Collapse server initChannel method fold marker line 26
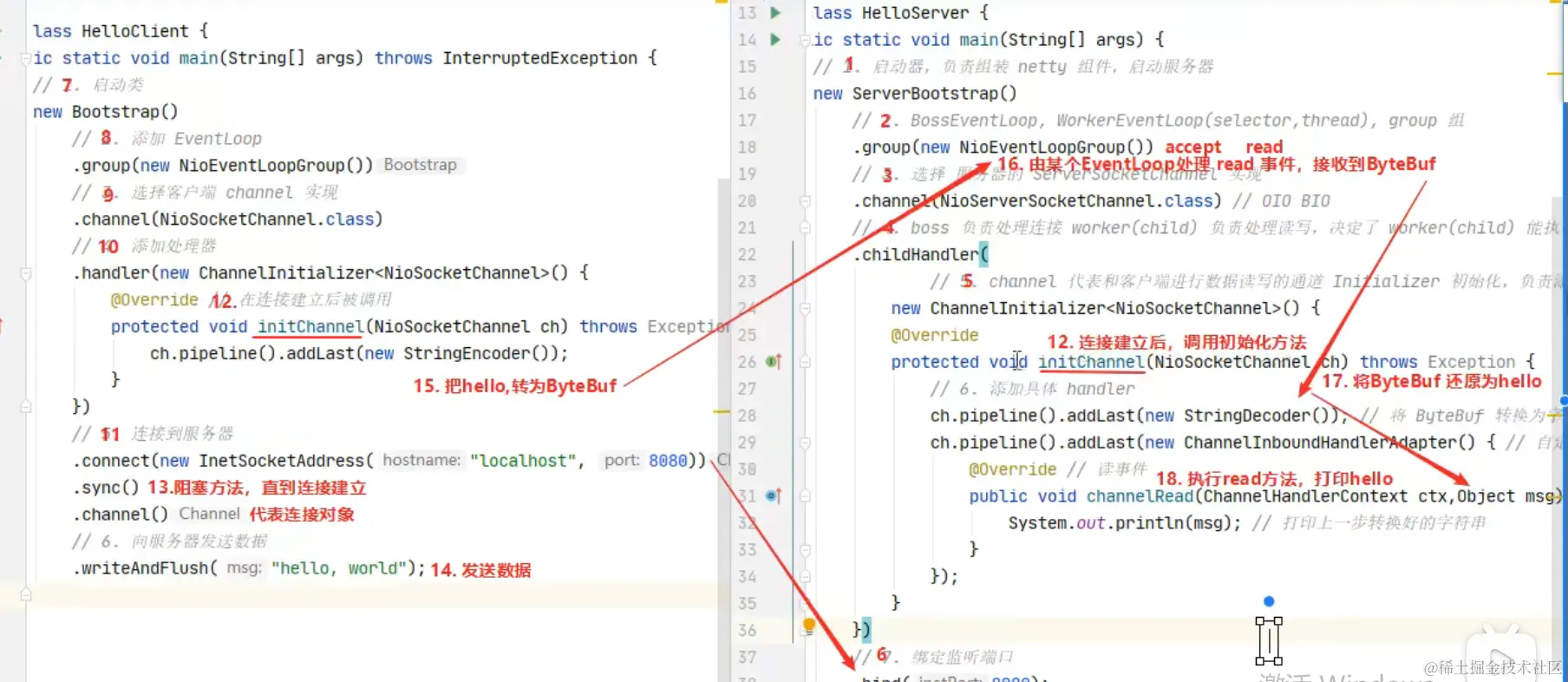Screen dimensions: 1568x682 pyautogui.click(x=806, y=362)
